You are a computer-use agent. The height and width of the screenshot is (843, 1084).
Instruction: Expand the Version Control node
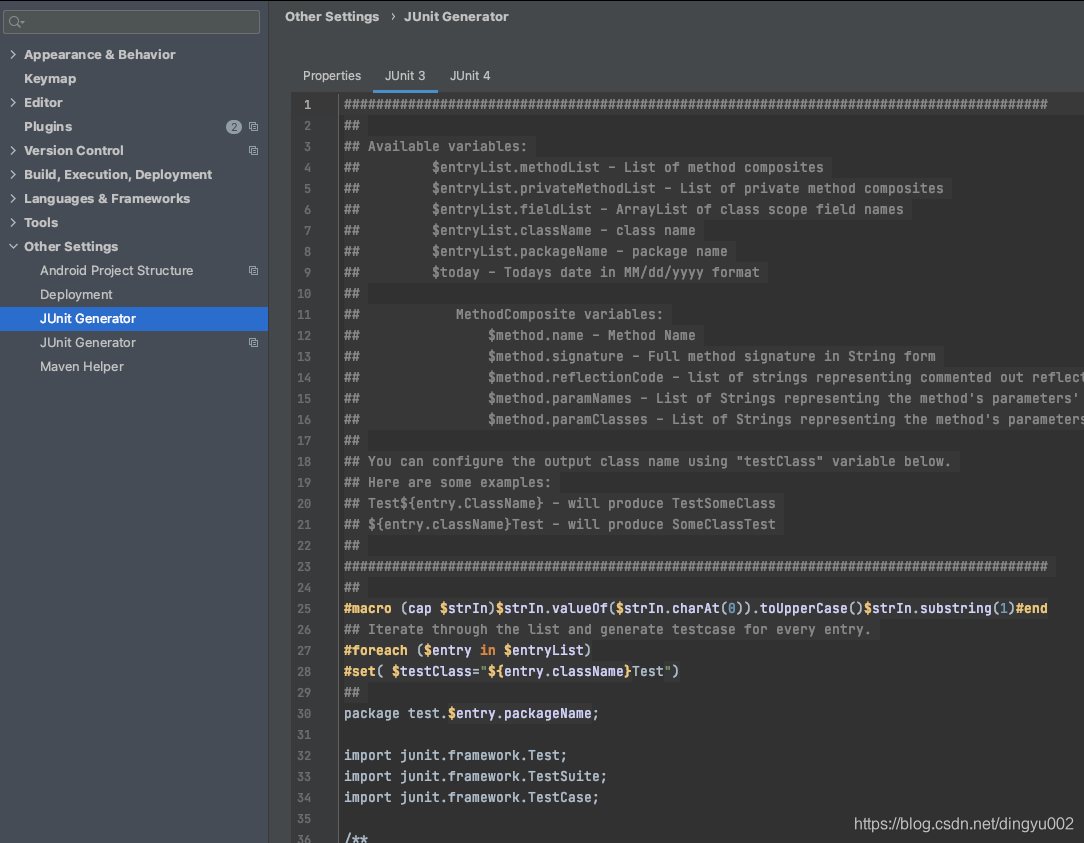pyautogui.click(x=13, y=150)
